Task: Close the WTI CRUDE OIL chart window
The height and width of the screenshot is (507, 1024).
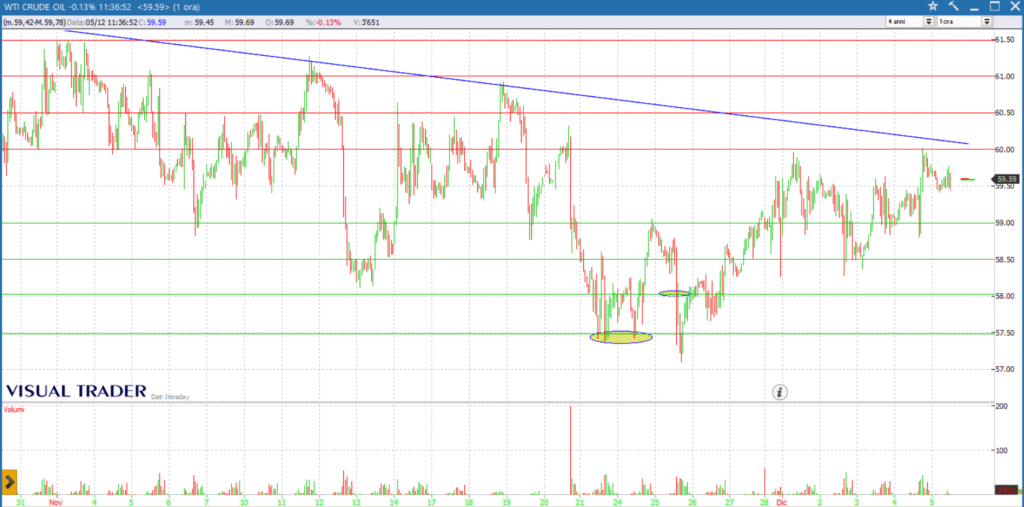Action: 1014,6
